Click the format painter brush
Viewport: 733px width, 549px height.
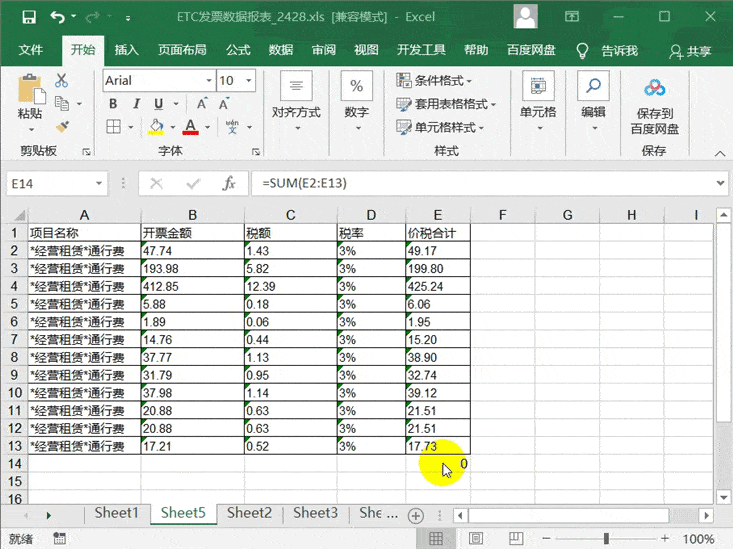(x=62, y=126)
